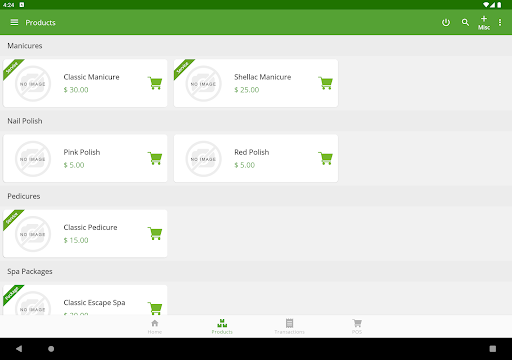Open the search magnifier icon

tap(465, 22)
